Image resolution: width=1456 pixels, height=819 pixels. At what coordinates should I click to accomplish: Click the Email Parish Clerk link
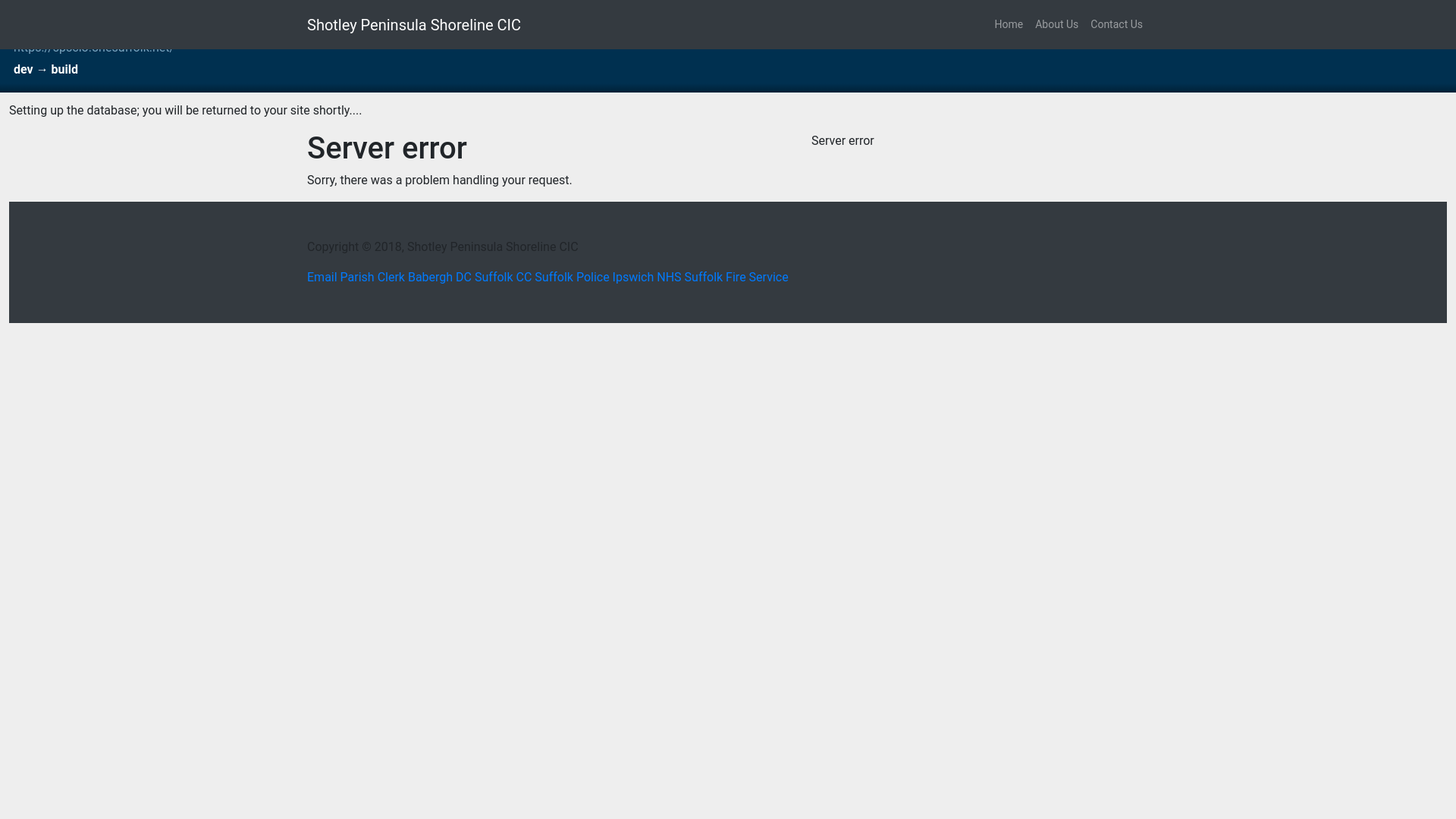click(x=356, y=278)
